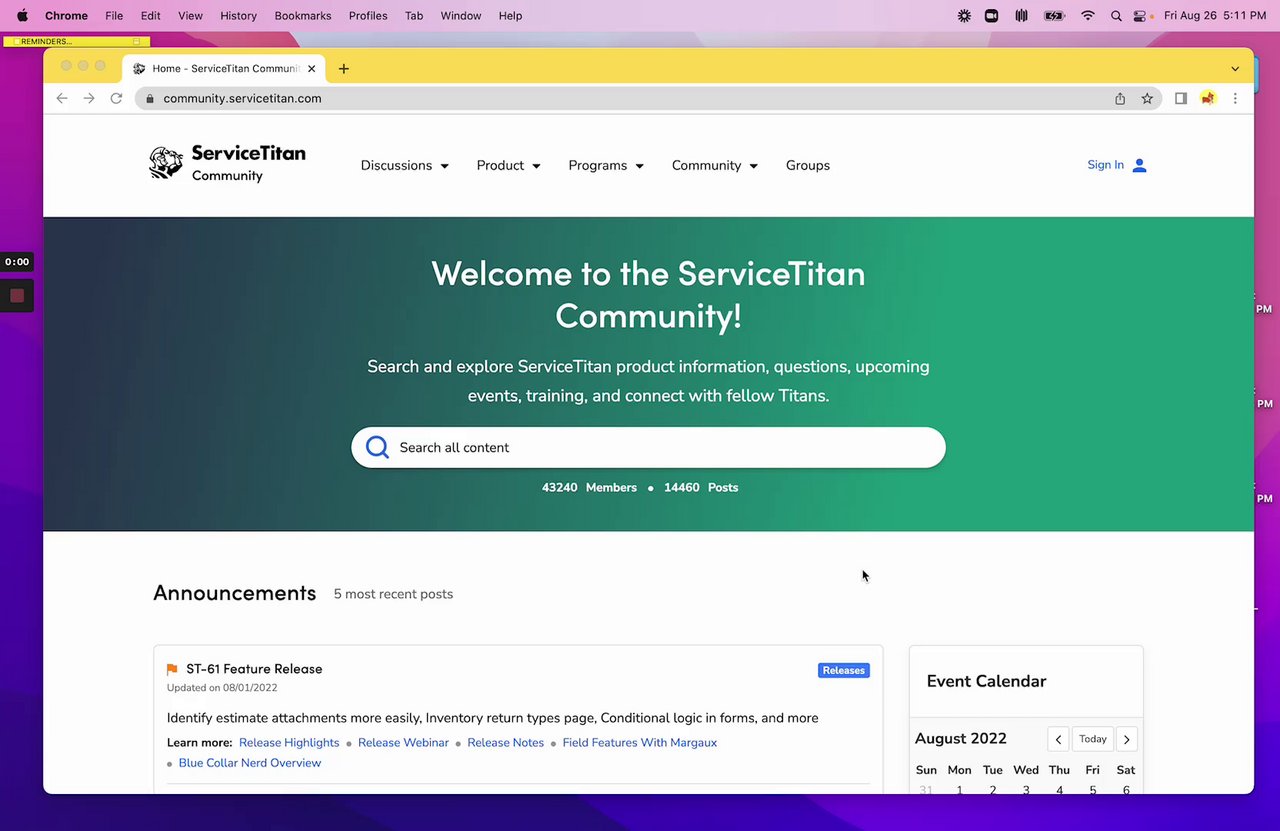Click the Sign In link
The image size is (1280, 831).
coord(1105,165)
